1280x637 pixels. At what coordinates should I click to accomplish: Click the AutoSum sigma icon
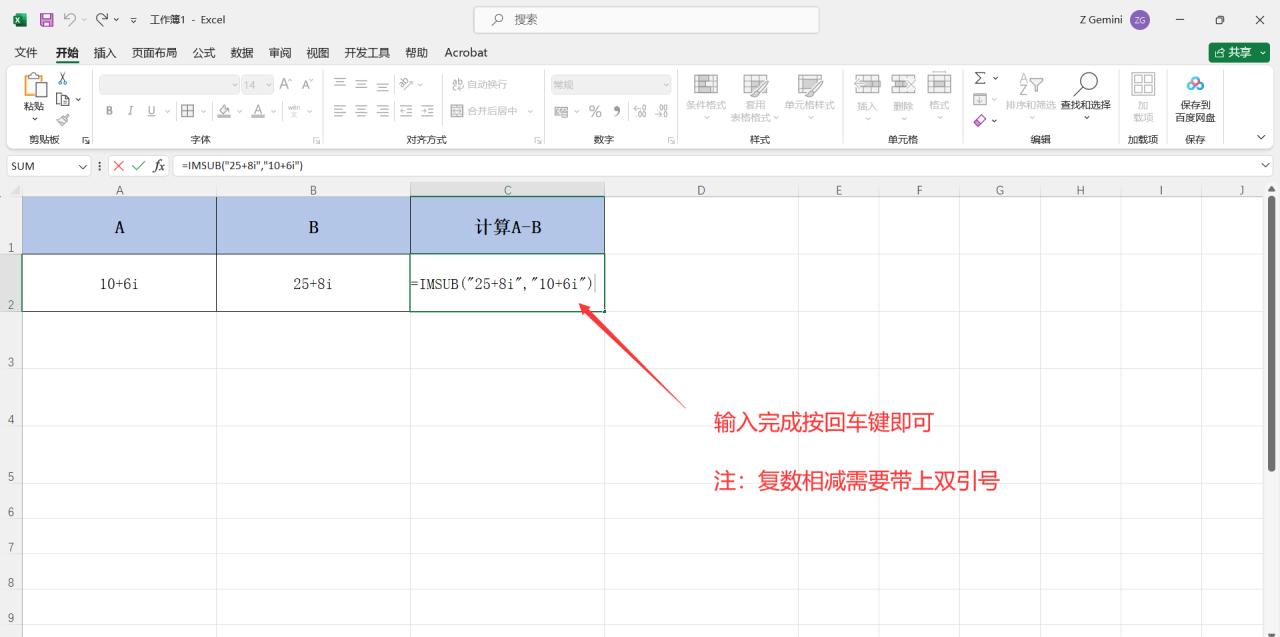point(980,78)
